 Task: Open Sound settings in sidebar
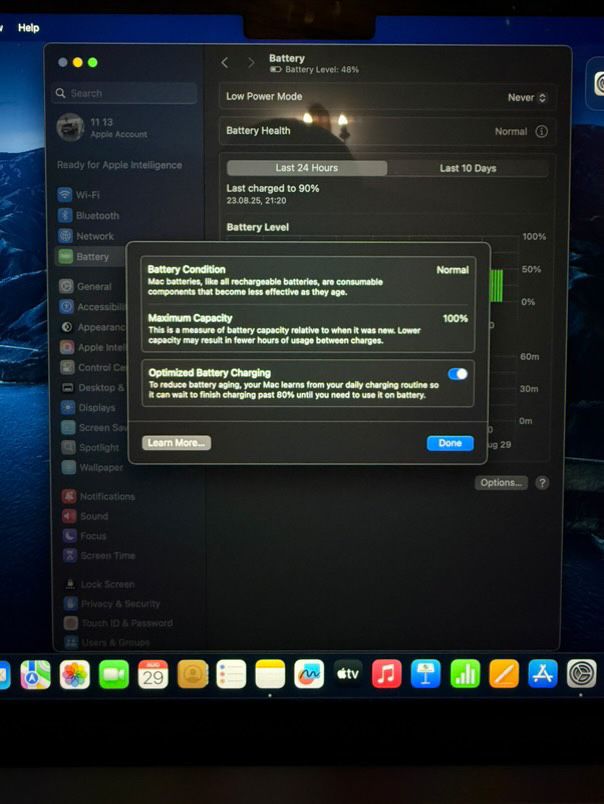tap(86, 516)
